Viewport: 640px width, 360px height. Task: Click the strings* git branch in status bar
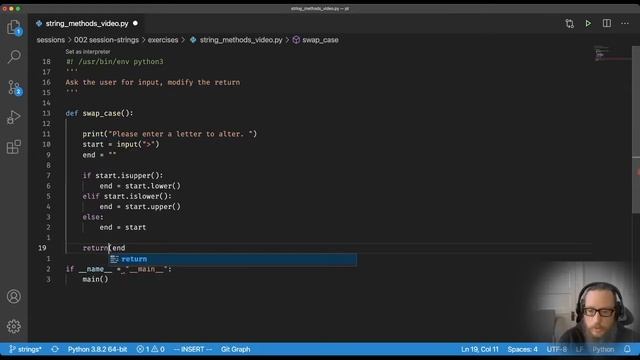point(25,349)
